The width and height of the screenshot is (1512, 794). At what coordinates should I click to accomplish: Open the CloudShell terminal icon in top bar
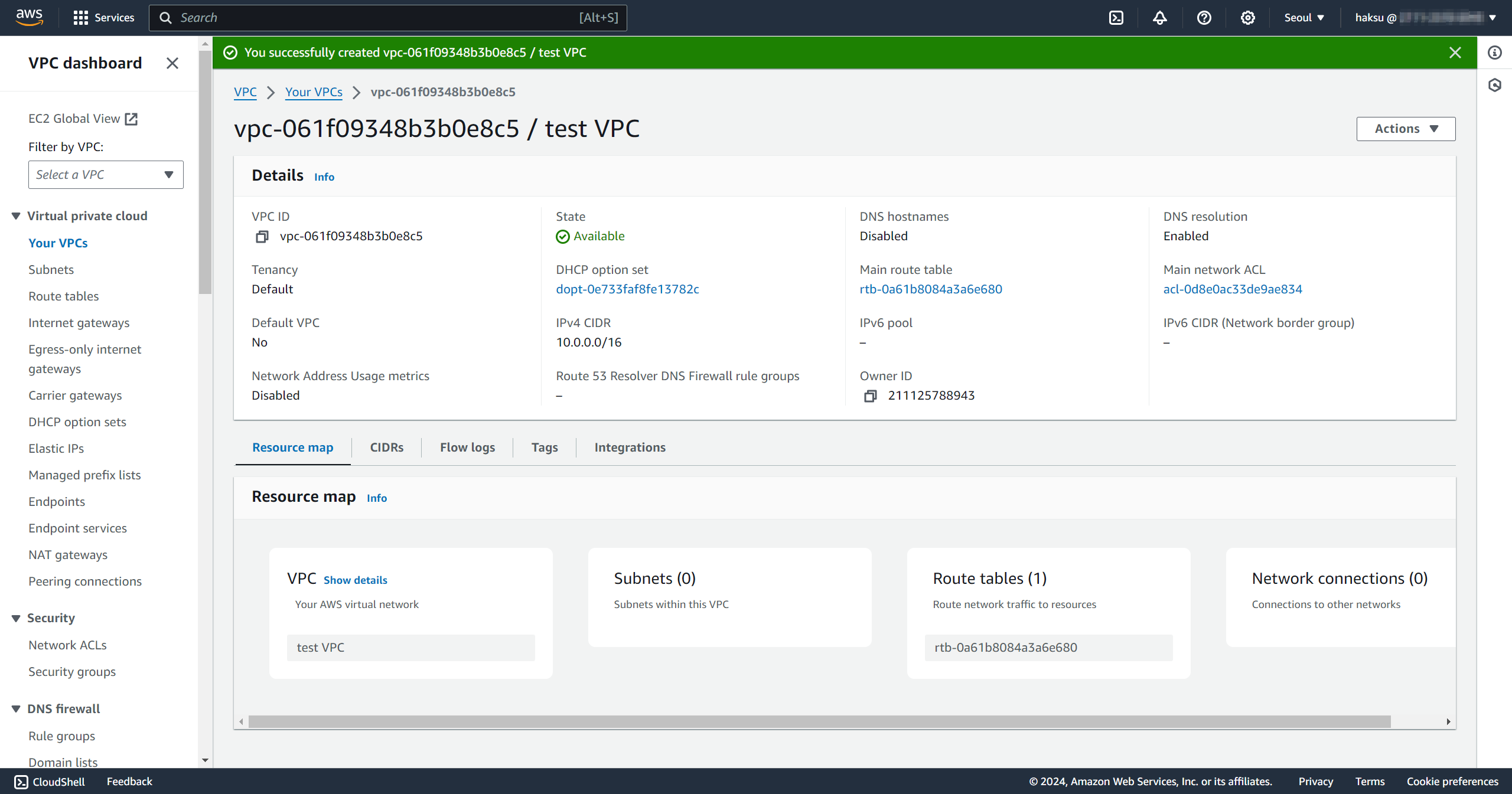coord(1116,18)
